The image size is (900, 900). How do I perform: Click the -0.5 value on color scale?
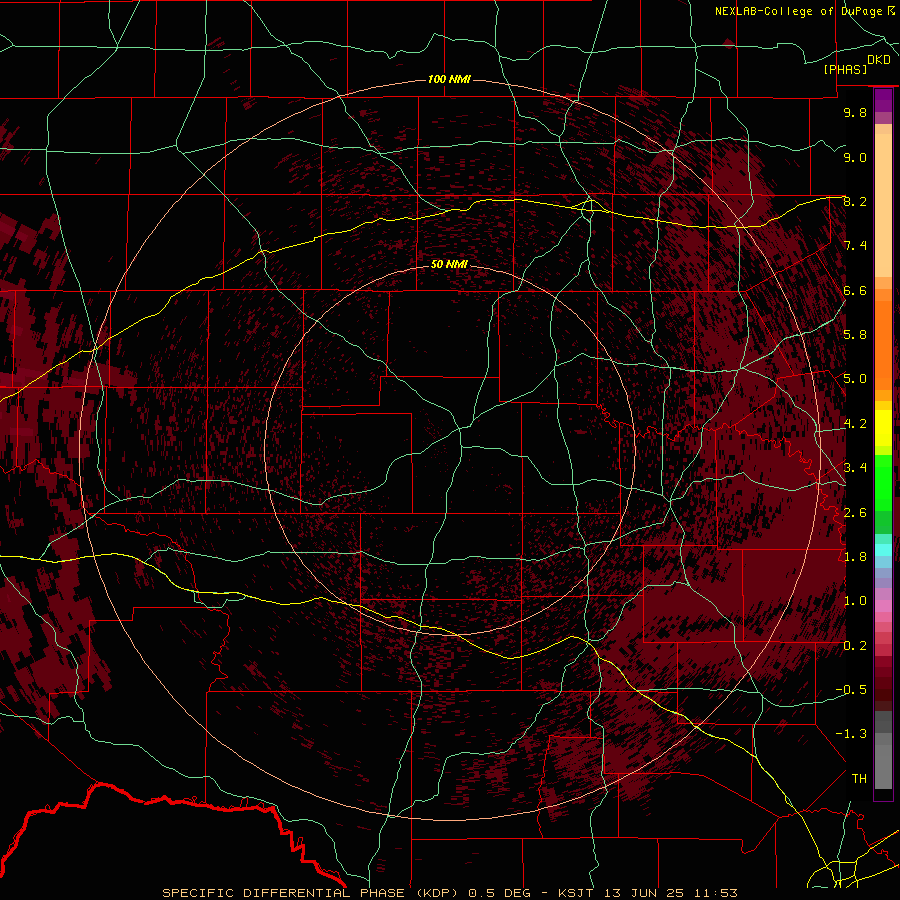tap(851, 689)
